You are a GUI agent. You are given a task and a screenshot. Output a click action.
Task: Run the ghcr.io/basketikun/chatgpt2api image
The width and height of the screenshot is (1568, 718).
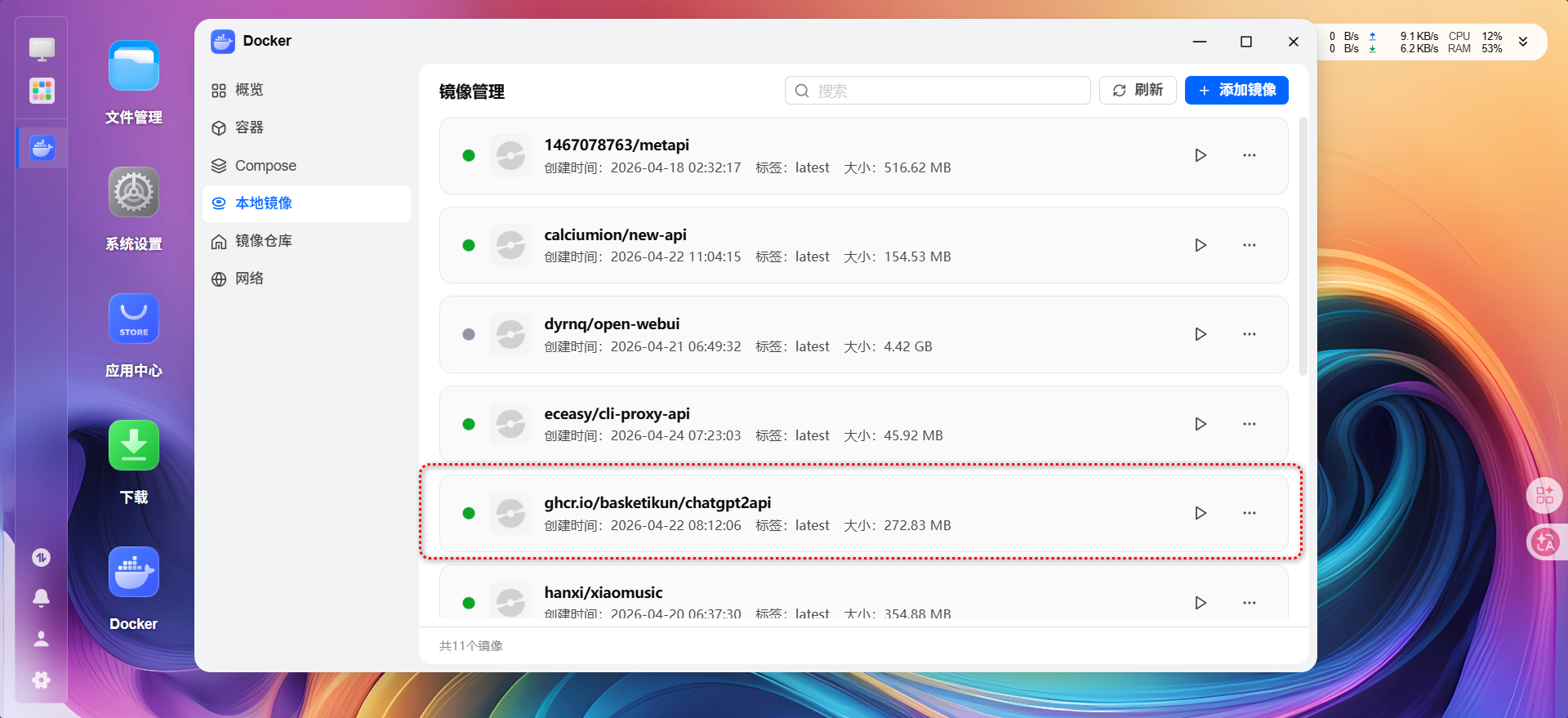click(x=1200, y=513)
